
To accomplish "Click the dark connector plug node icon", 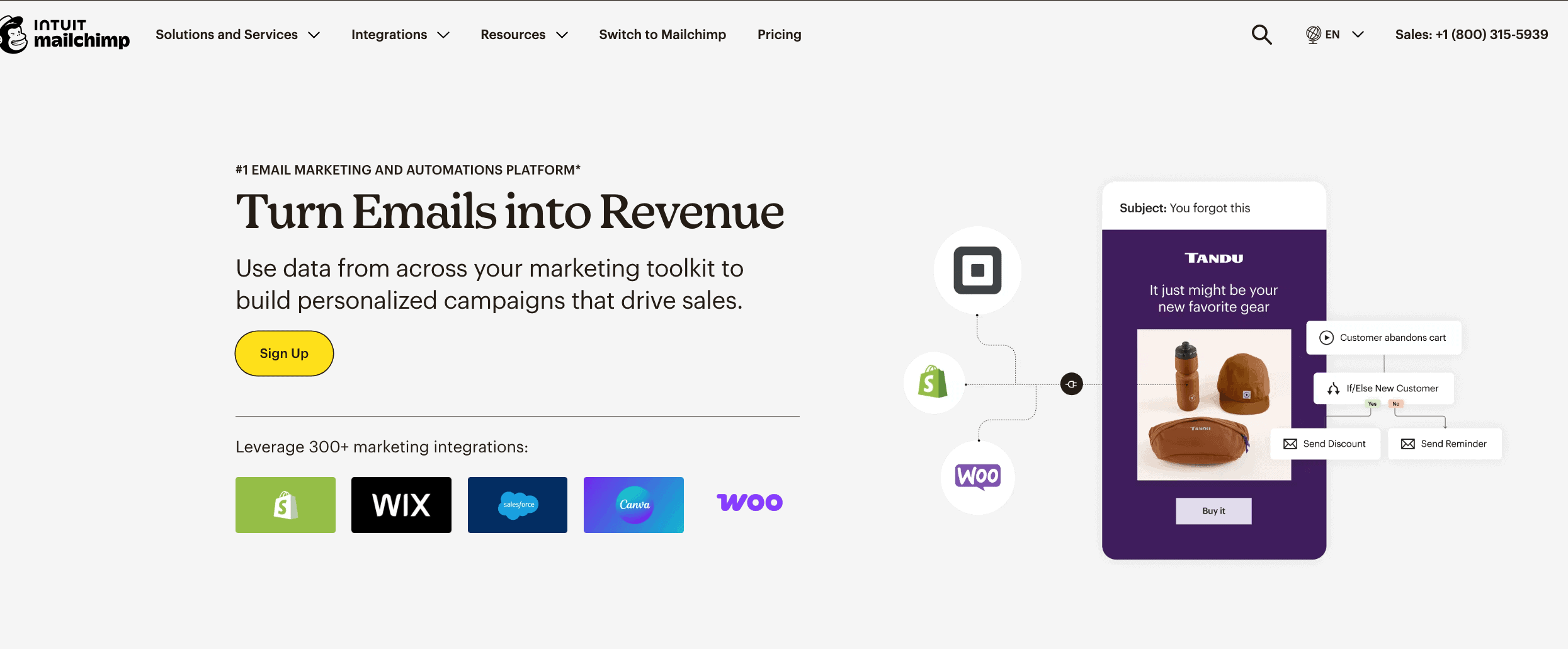I will click(x=1071, y=384).
